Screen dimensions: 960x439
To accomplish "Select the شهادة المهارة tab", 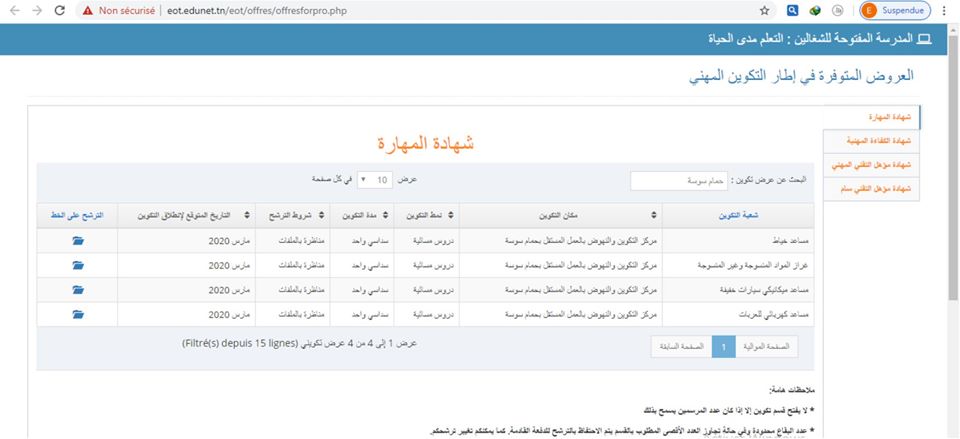I will click(x=872, y=117).
